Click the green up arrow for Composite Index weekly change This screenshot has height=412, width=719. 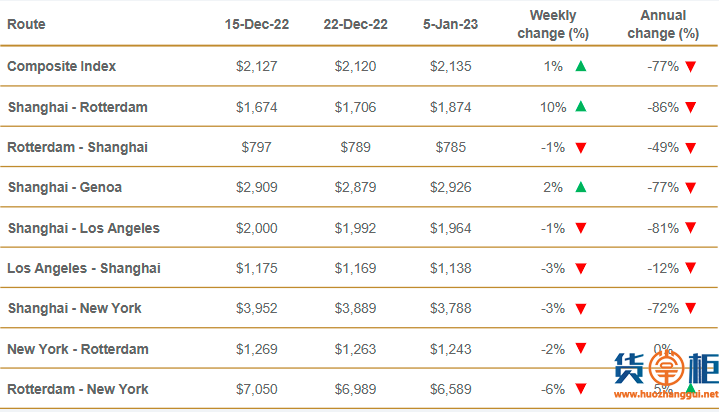point(581,66)
